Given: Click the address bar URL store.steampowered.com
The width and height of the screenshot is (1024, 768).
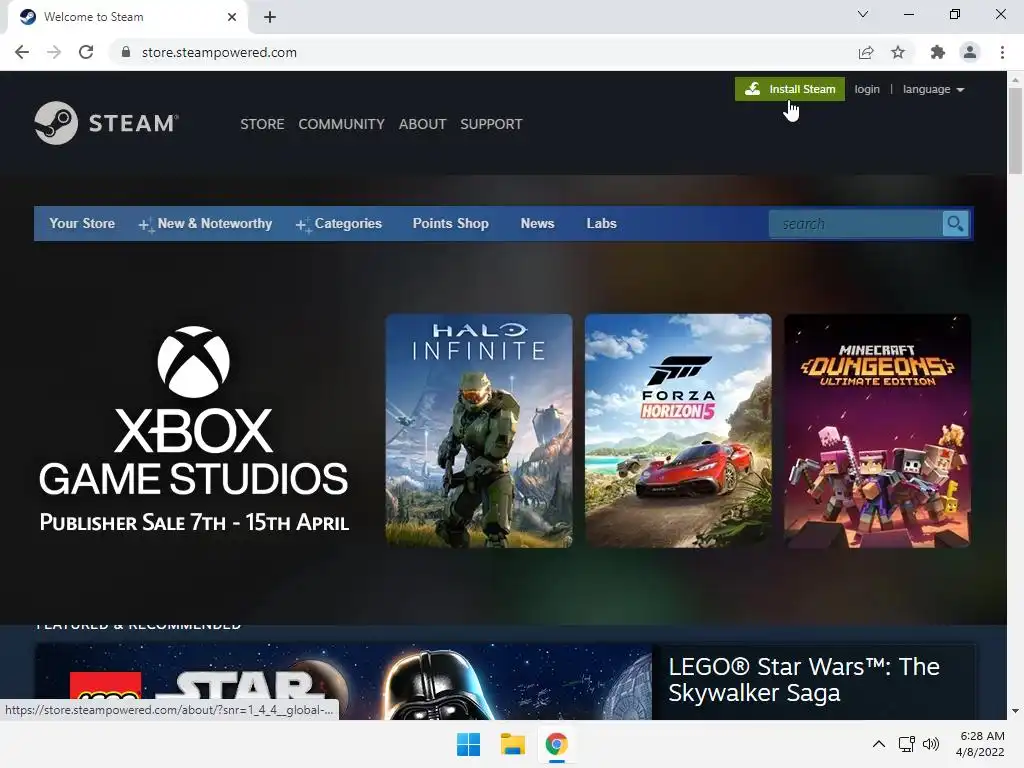Looking at the screenshot, I should 219,52.
